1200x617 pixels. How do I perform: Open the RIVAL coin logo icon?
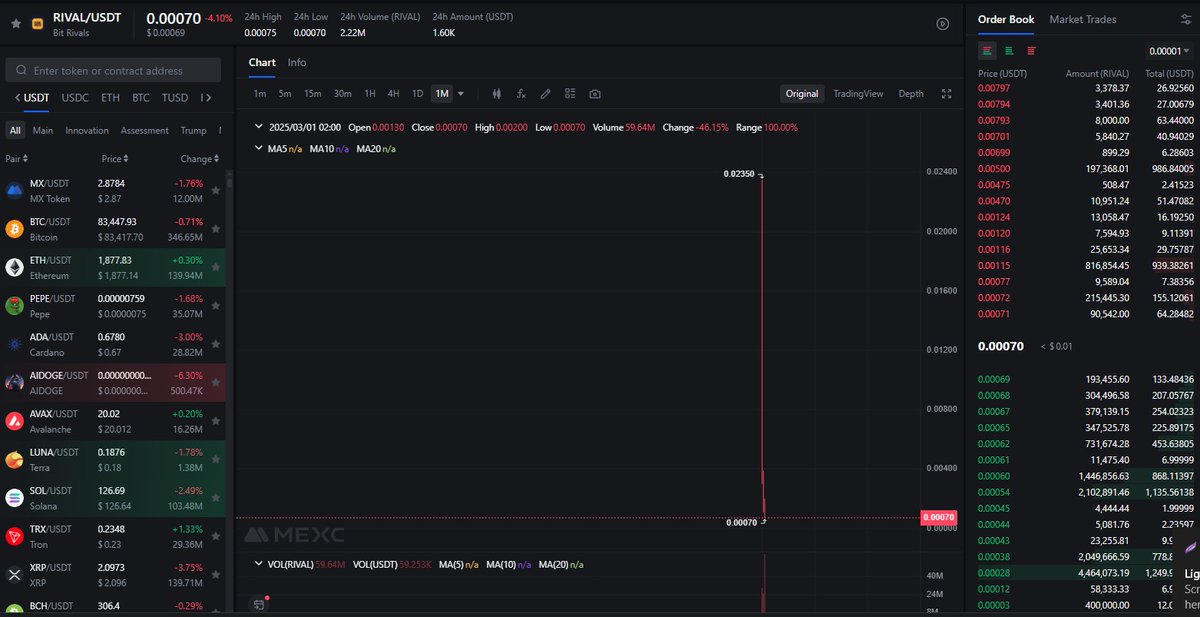38,24
